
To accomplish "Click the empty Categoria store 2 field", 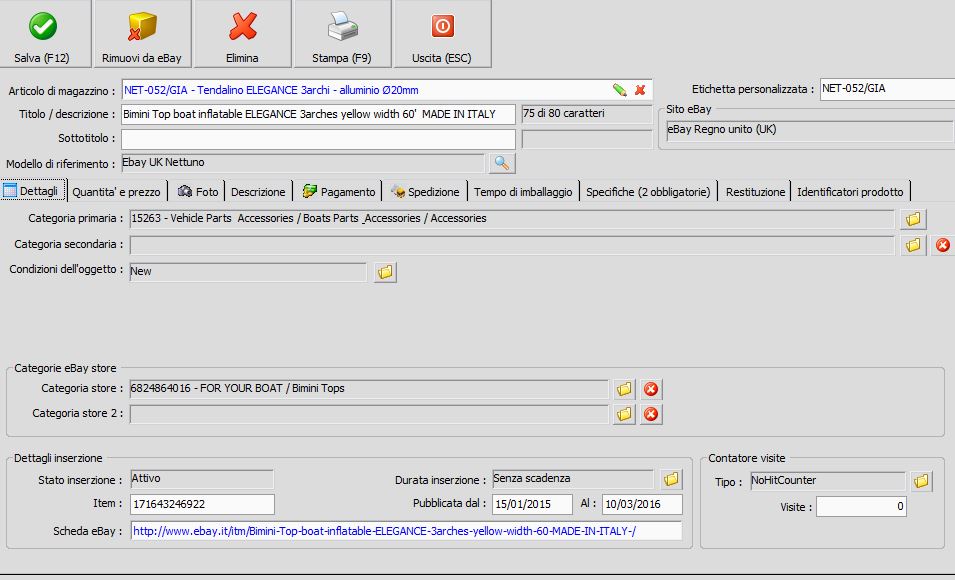I will coord(368,414).
